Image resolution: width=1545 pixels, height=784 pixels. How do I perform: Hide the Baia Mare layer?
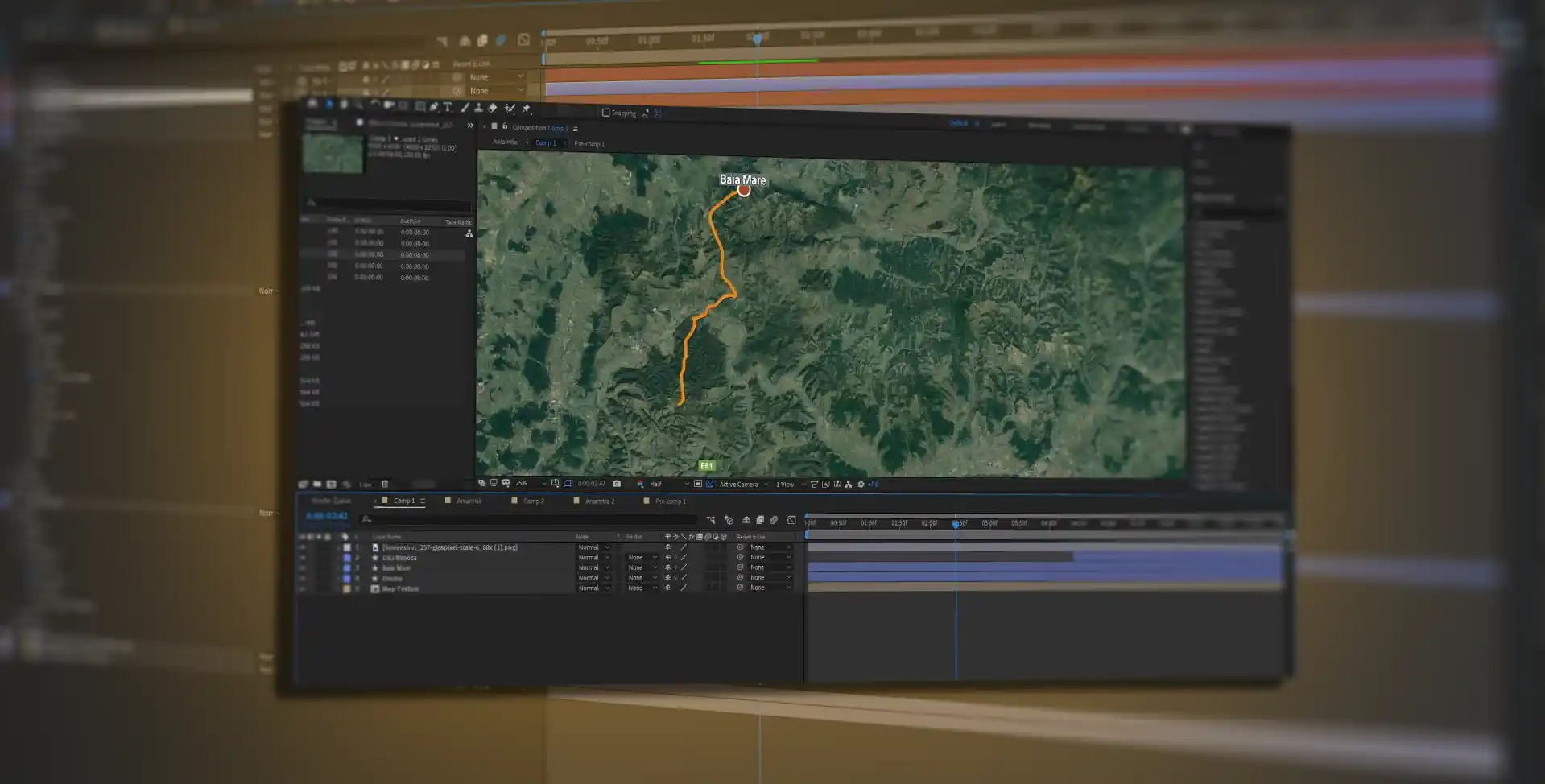point(302,567)
